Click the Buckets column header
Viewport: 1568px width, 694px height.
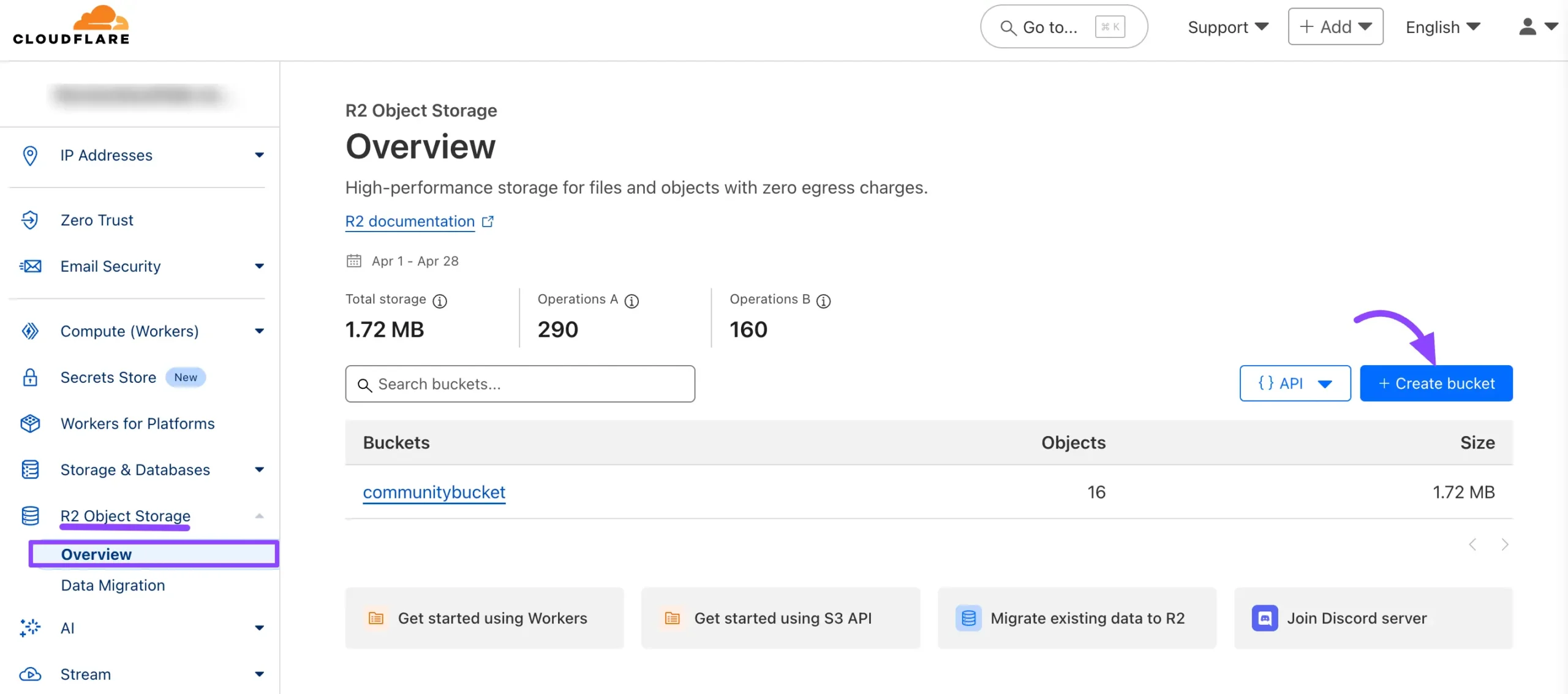pyautogui.click(x=396, y=443)
